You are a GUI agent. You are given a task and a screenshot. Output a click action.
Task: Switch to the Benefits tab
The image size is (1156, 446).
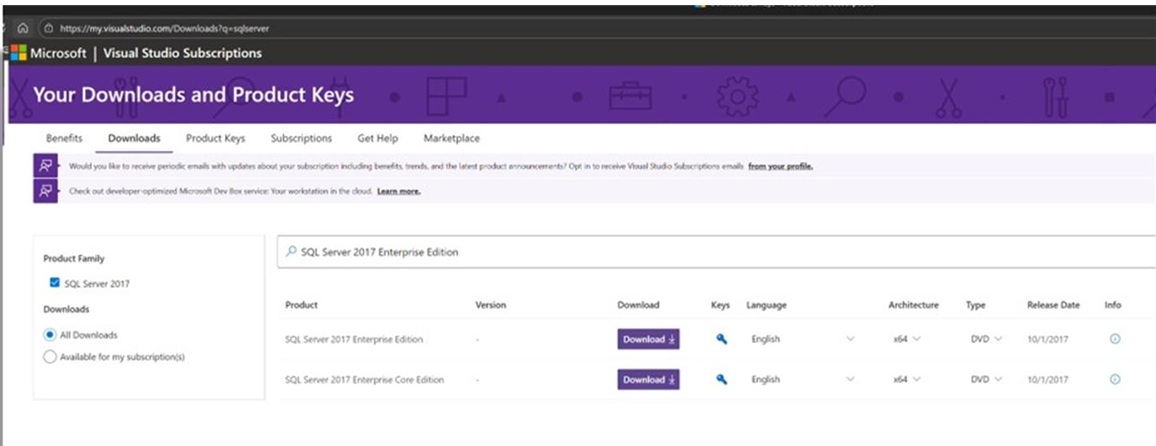pos(64,138)
